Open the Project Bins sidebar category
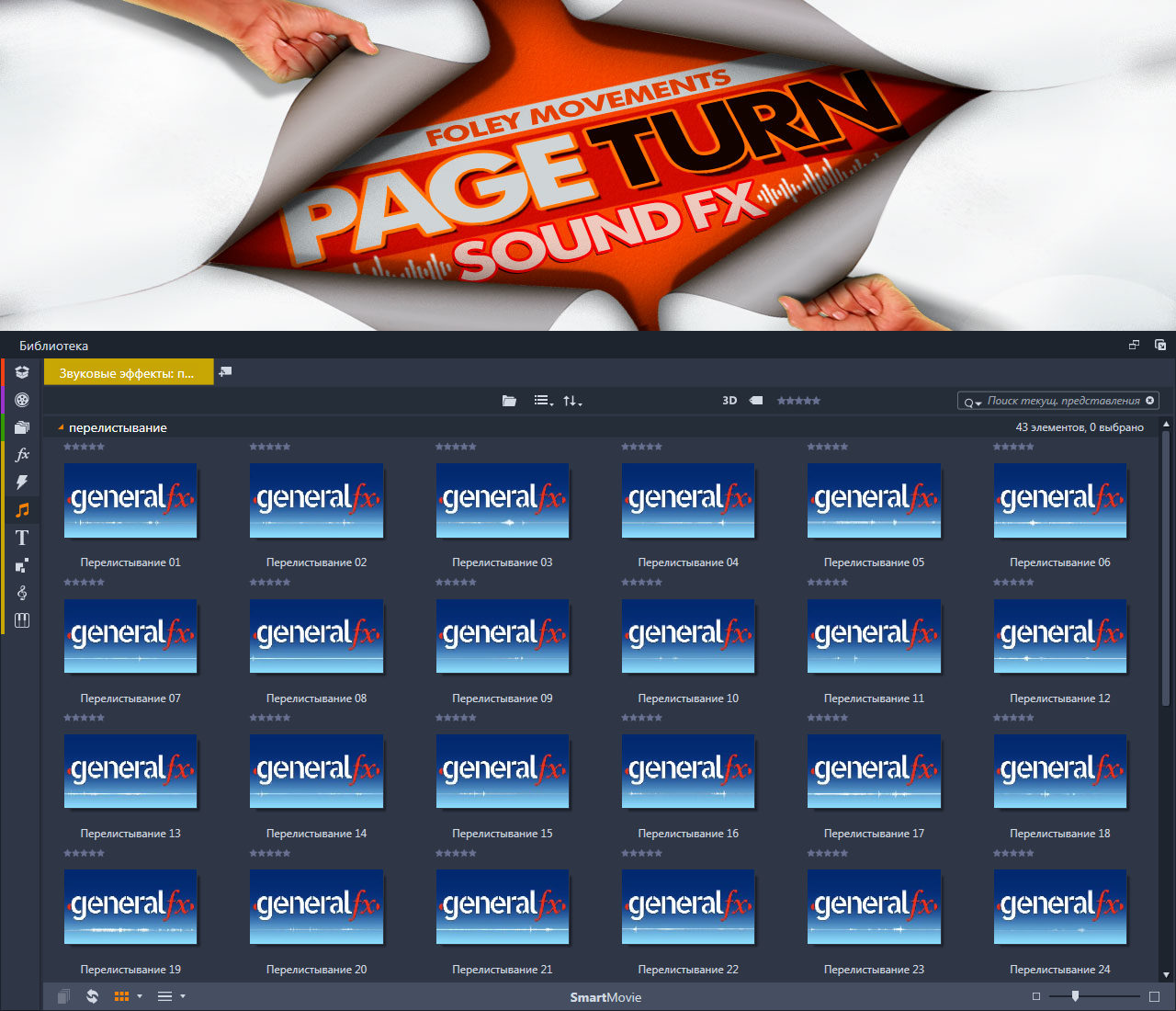1176x1011 pixels. [x=22, y=372]
